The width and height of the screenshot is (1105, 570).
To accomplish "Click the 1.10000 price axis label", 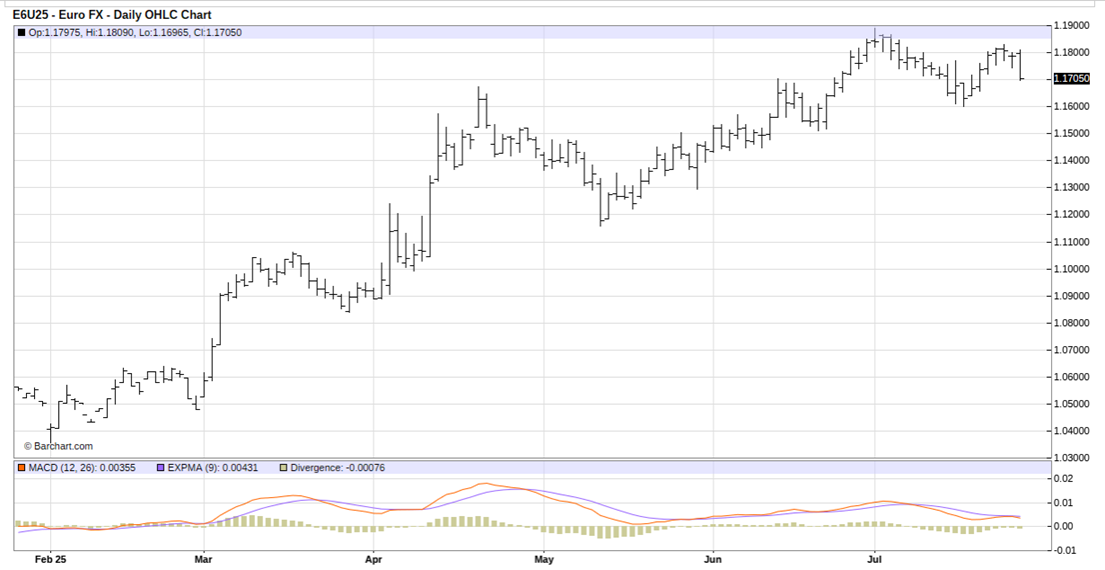I will coord(1071,268).
